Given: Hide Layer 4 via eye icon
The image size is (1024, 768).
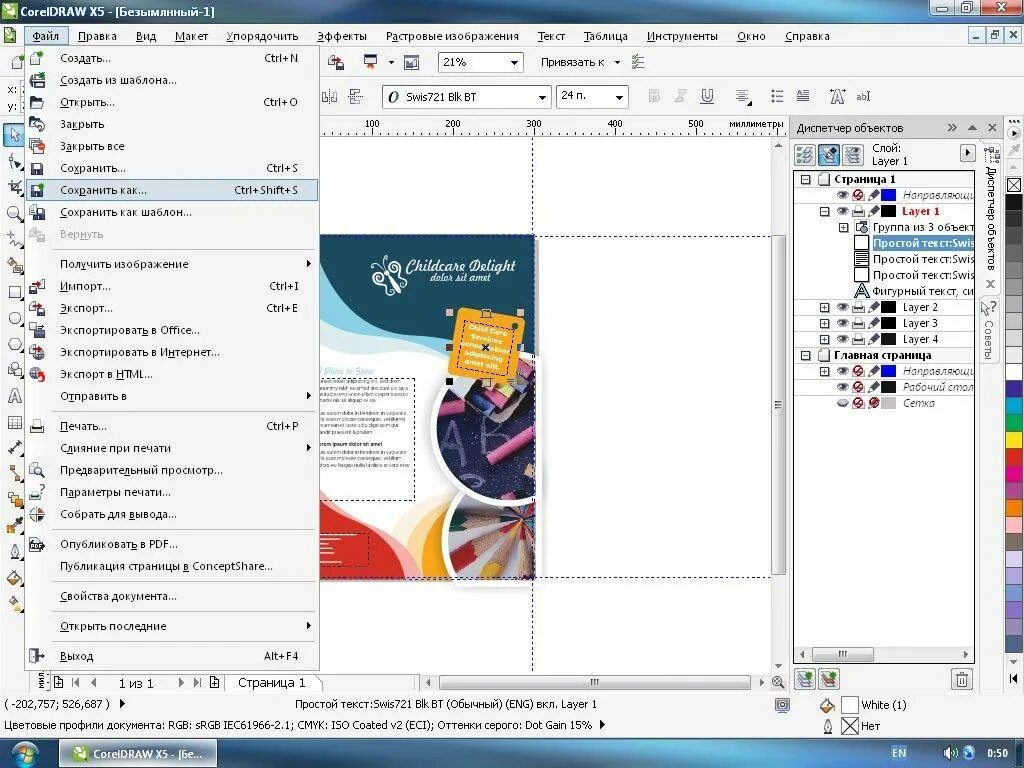Looking at the screenshot, I should coord(842,339).
